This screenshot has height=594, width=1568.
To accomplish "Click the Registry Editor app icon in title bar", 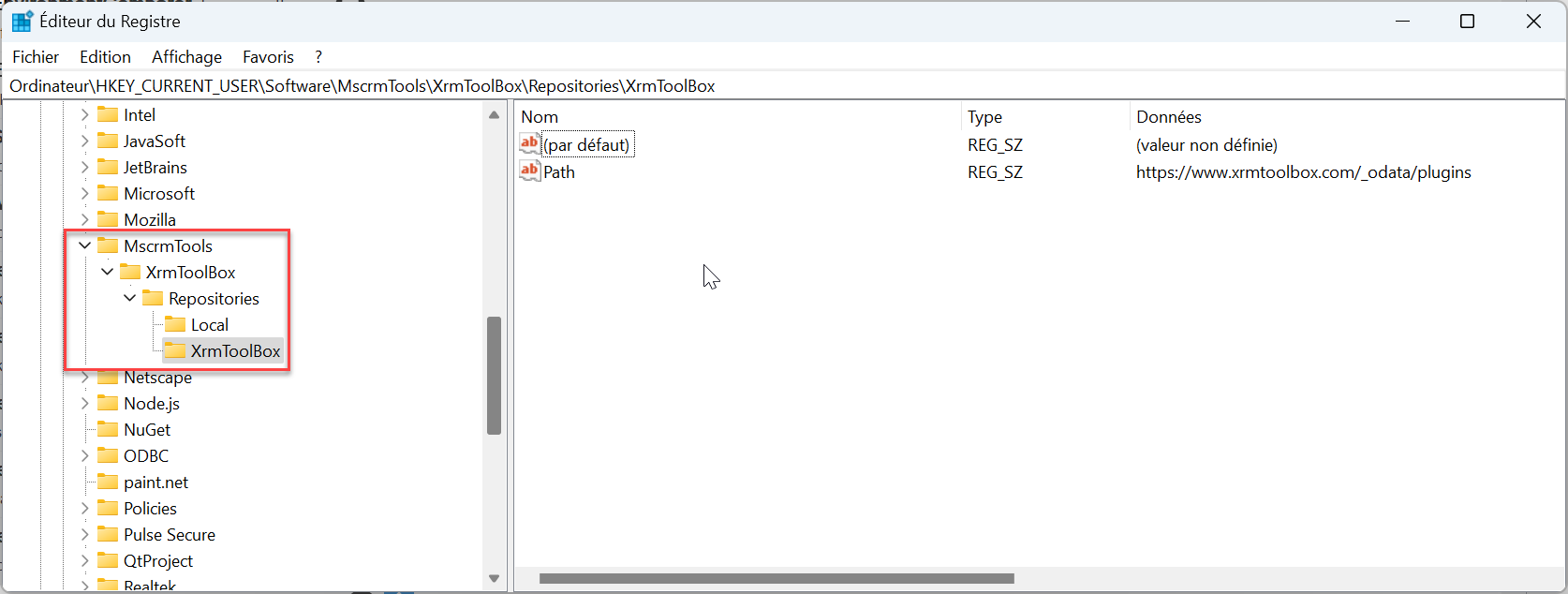I will 22,21.
